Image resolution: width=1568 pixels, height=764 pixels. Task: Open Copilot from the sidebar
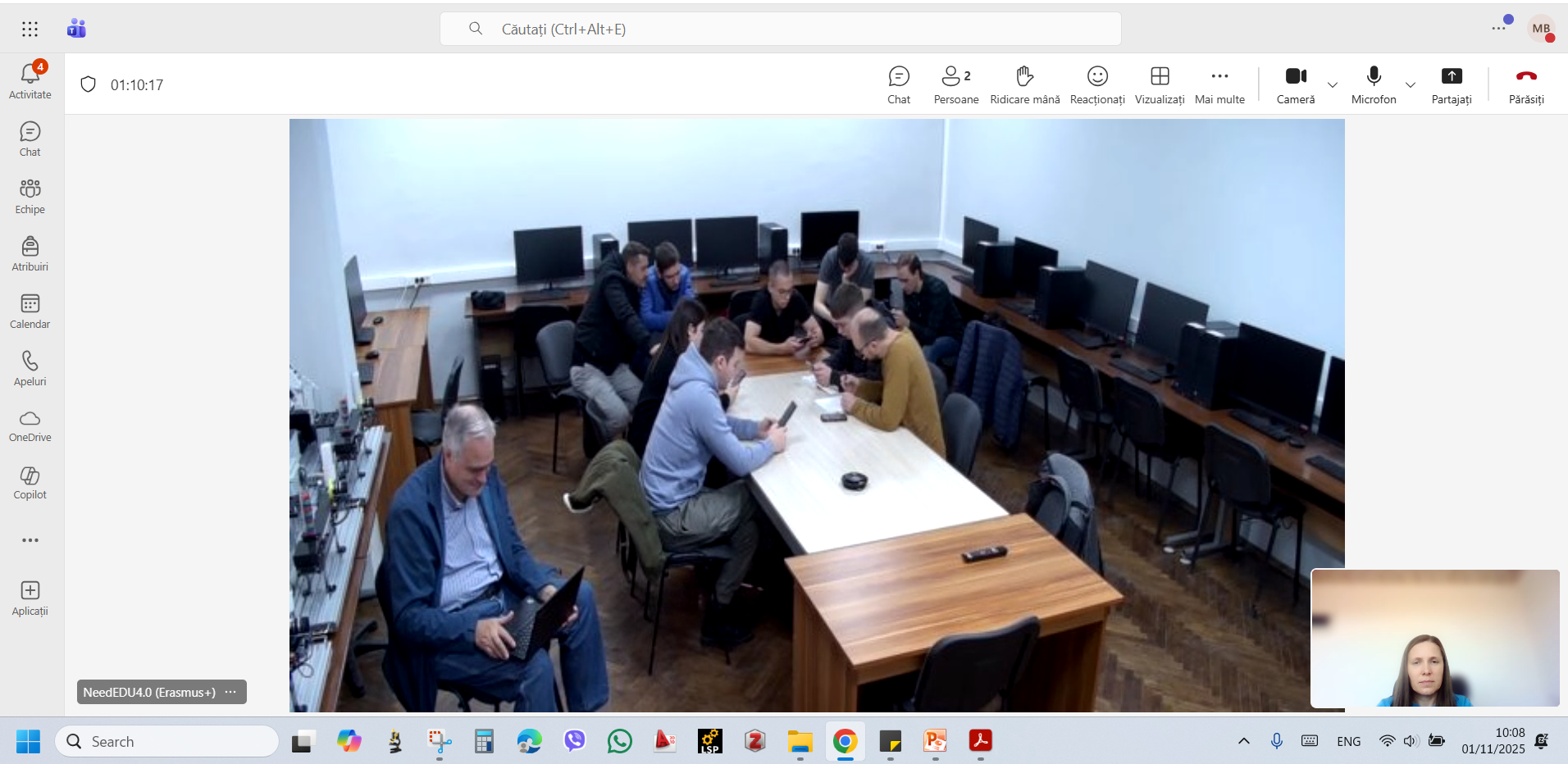30,483
